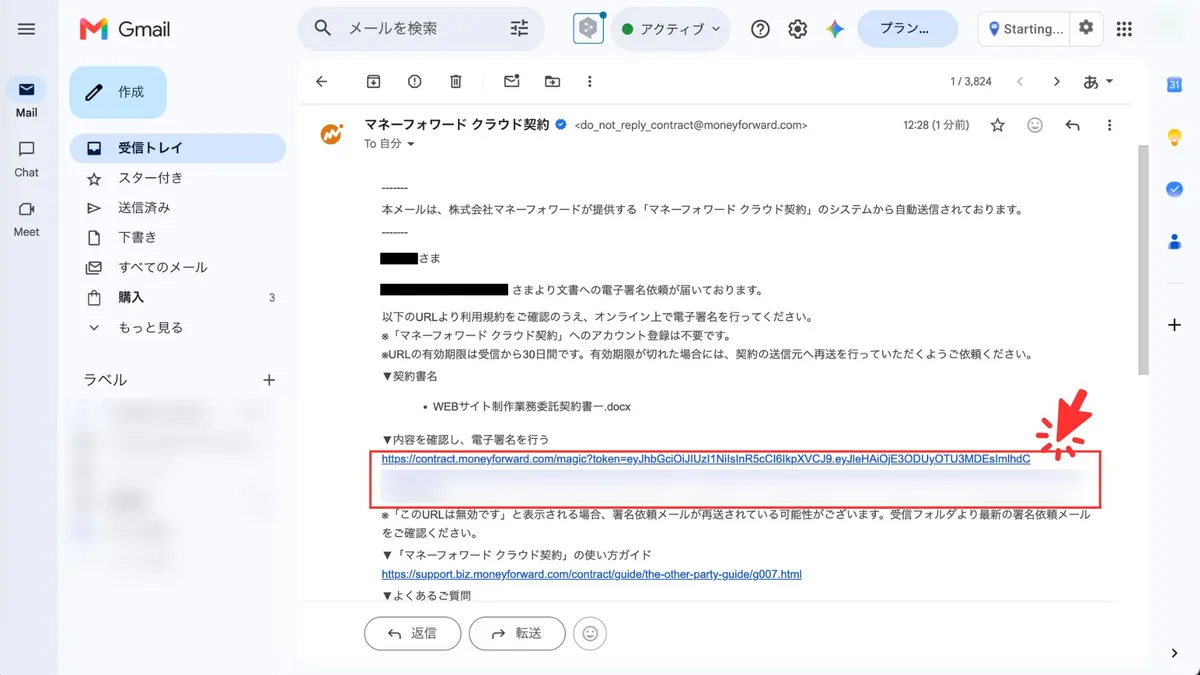Screen dimensions: 1200x675
Task: Open more options in email toolbar
Action: pyautogui.click(x=590, y=81)
